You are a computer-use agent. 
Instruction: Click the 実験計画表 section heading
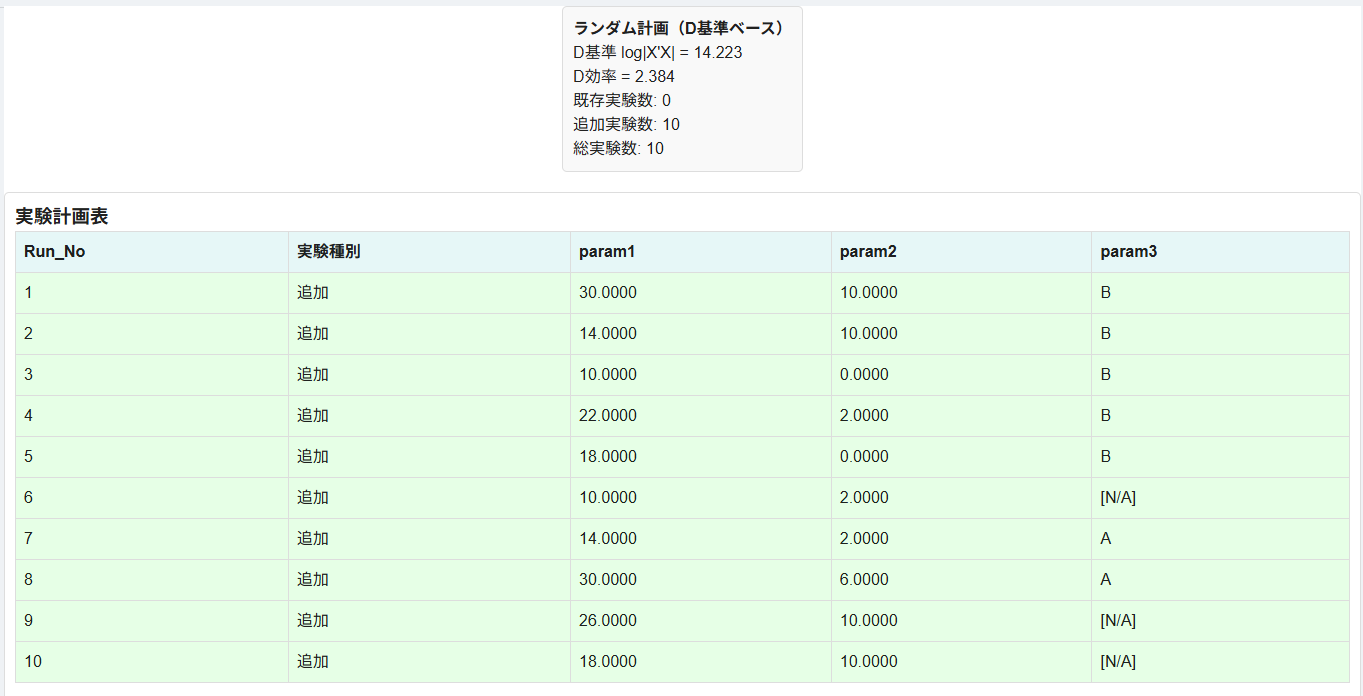62,216
